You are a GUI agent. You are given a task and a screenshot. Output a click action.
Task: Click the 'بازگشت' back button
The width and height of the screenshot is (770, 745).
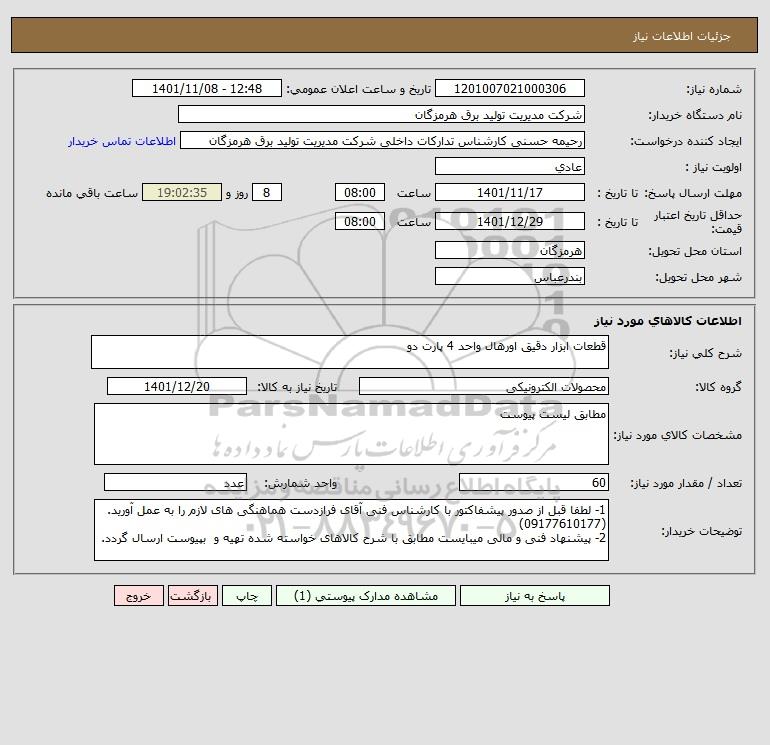click(192, 596)
